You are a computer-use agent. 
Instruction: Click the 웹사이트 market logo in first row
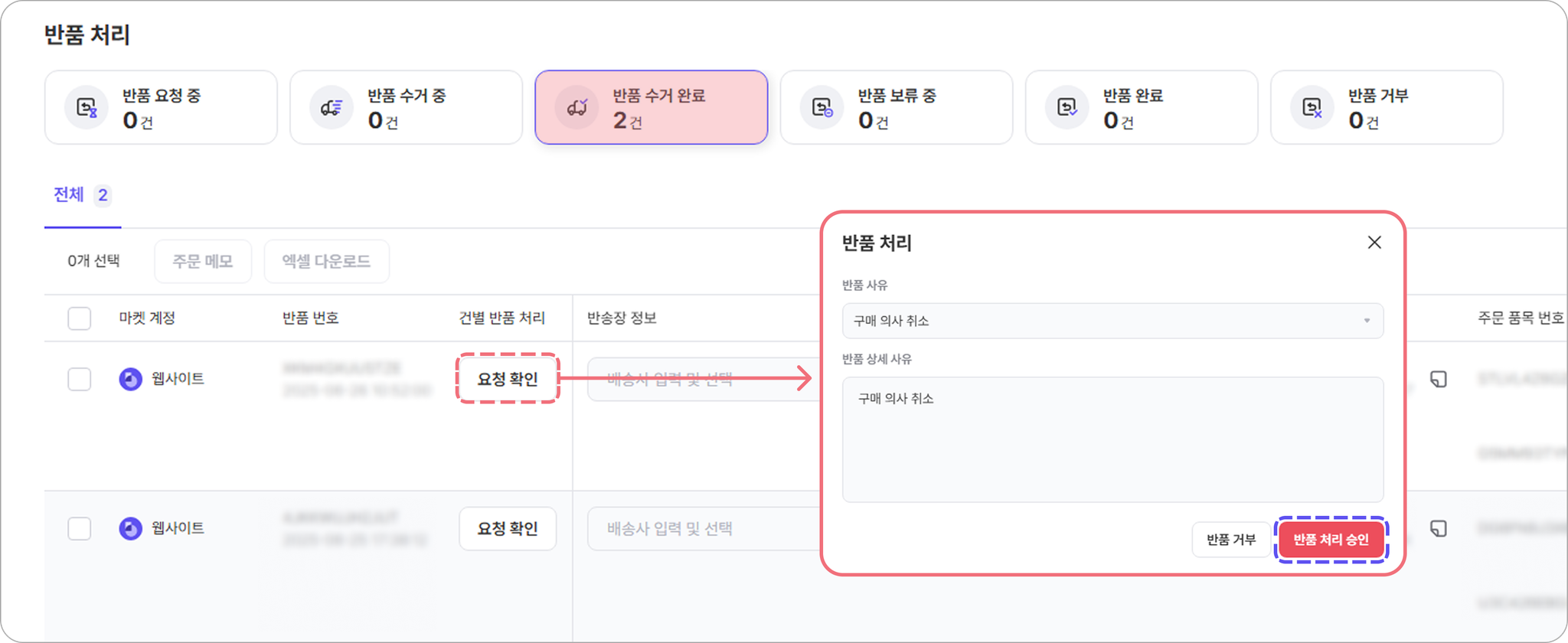(131, 379)
